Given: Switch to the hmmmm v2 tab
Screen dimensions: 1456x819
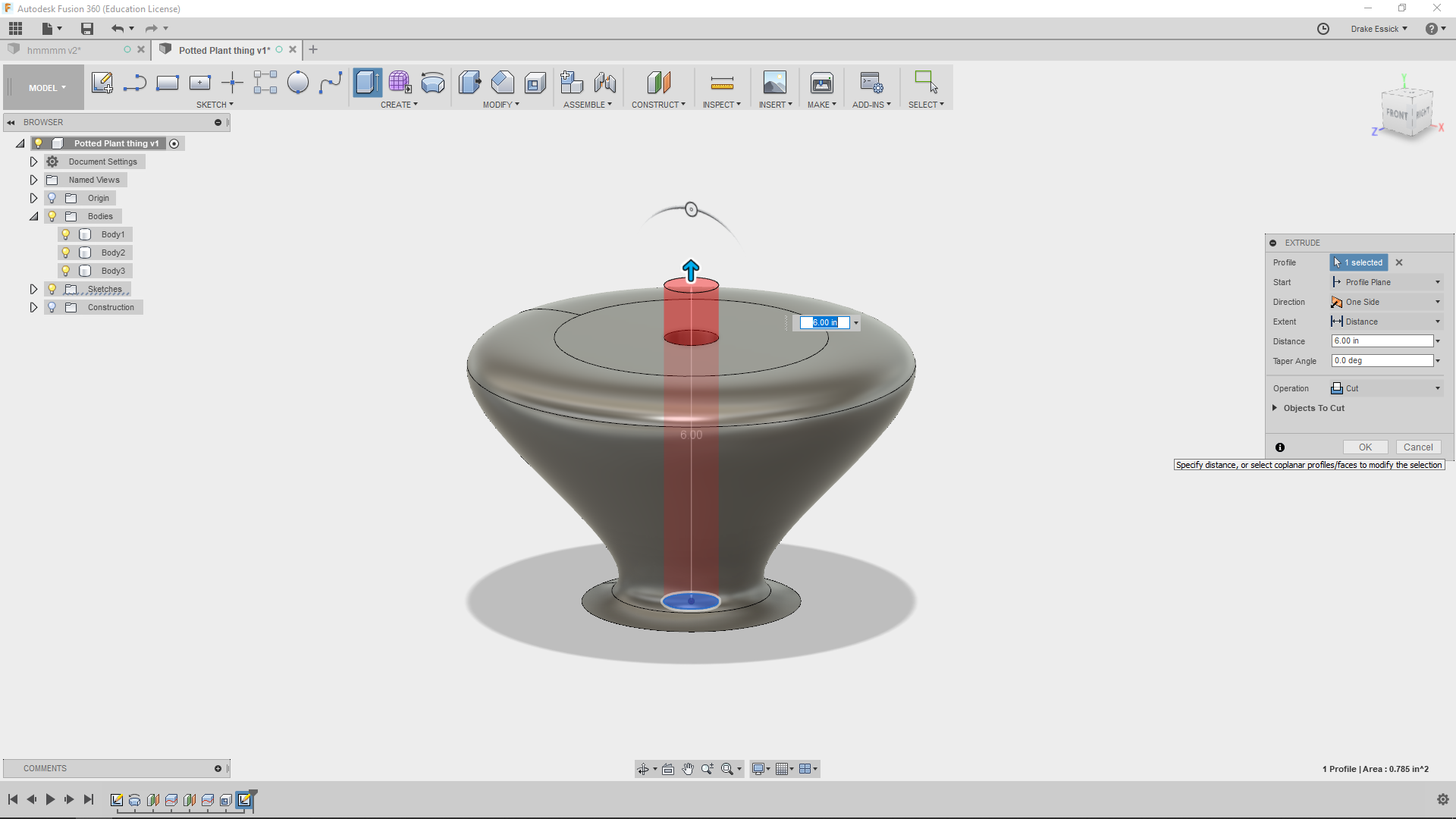Looking at the screenshot, I should click(x=53, y=50).
